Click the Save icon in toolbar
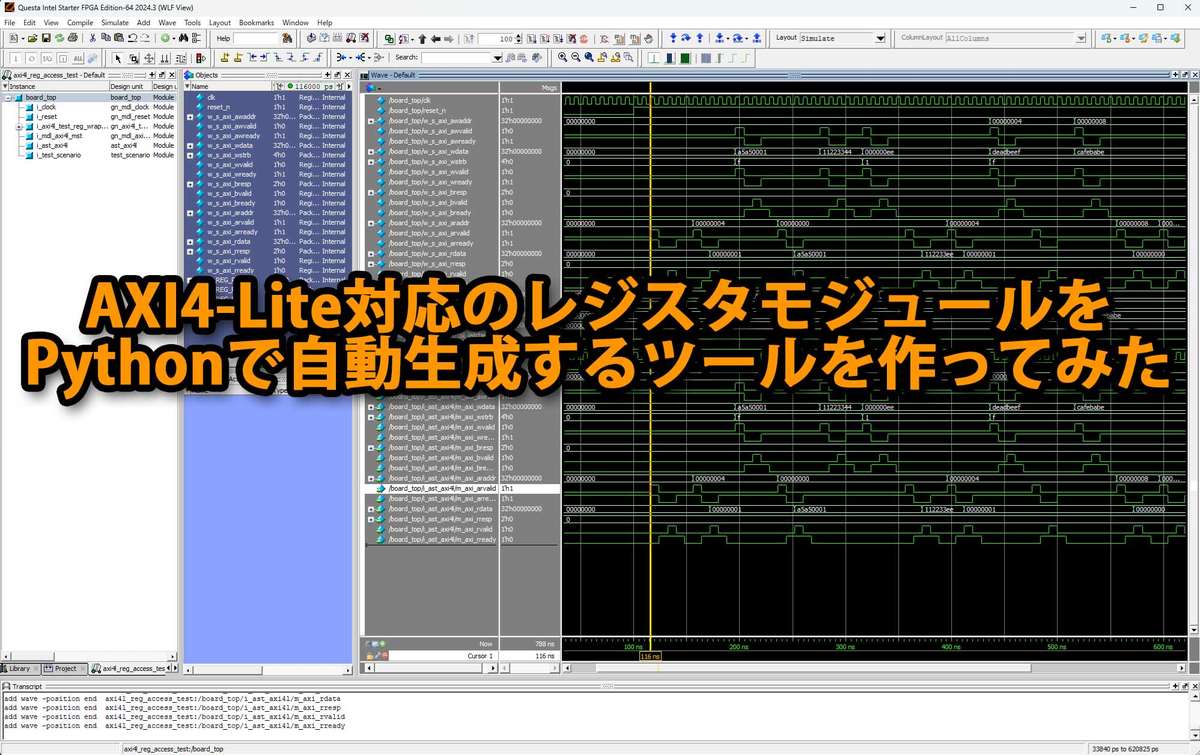Screen dimensions: 1200x755 (x=46, y=38)
